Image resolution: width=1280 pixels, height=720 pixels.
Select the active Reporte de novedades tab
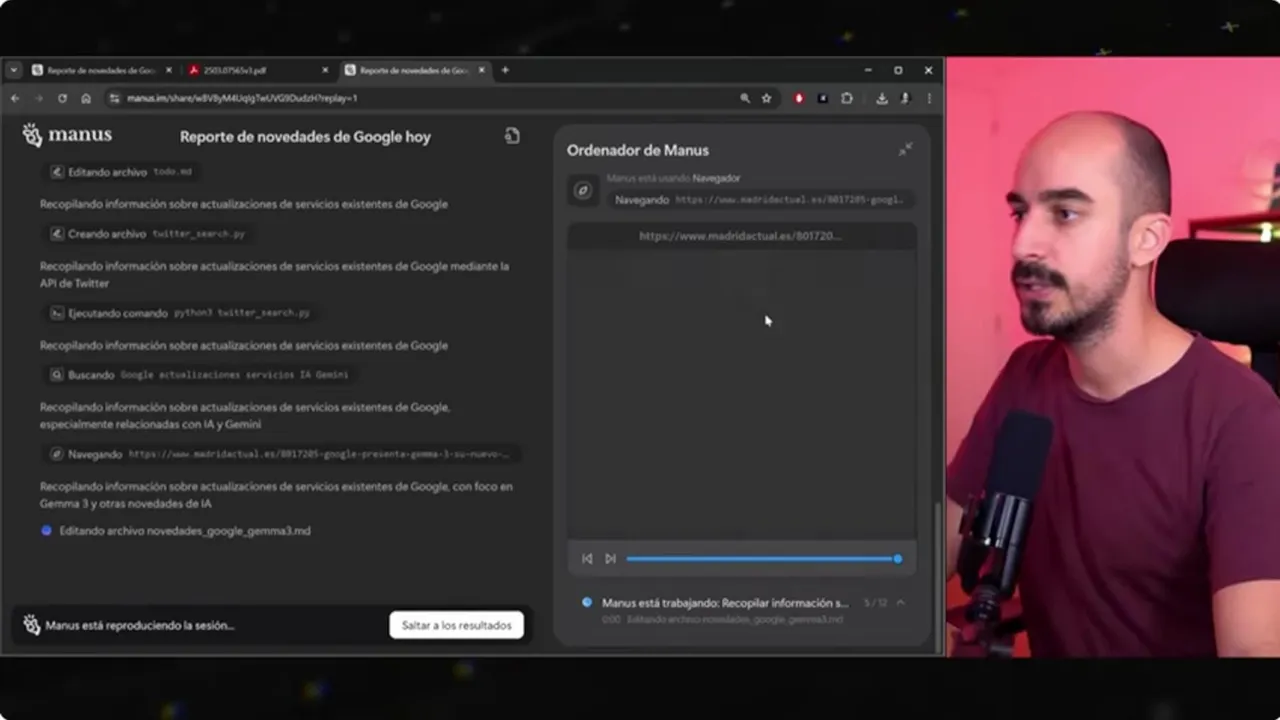click(414, 70)
